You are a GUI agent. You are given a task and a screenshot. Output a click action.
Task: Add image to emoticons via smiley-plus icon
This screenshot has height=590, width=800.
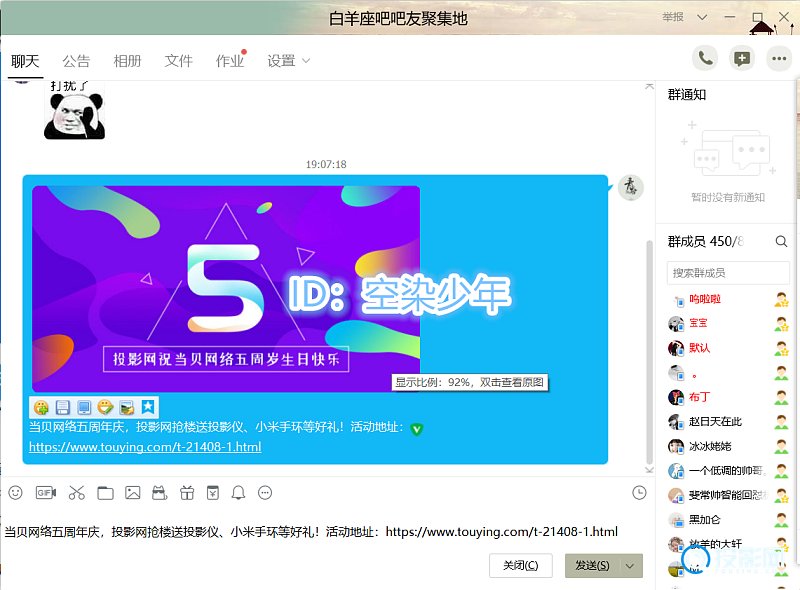(41, 407)
